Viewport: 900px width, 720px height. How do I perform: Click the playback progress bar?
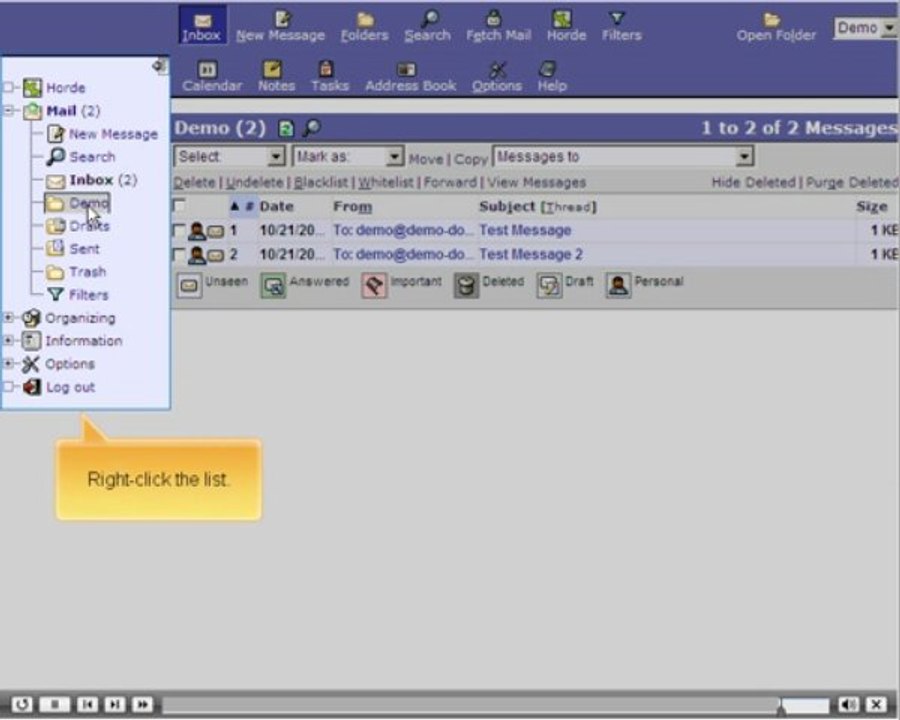[x=496, y=704]
